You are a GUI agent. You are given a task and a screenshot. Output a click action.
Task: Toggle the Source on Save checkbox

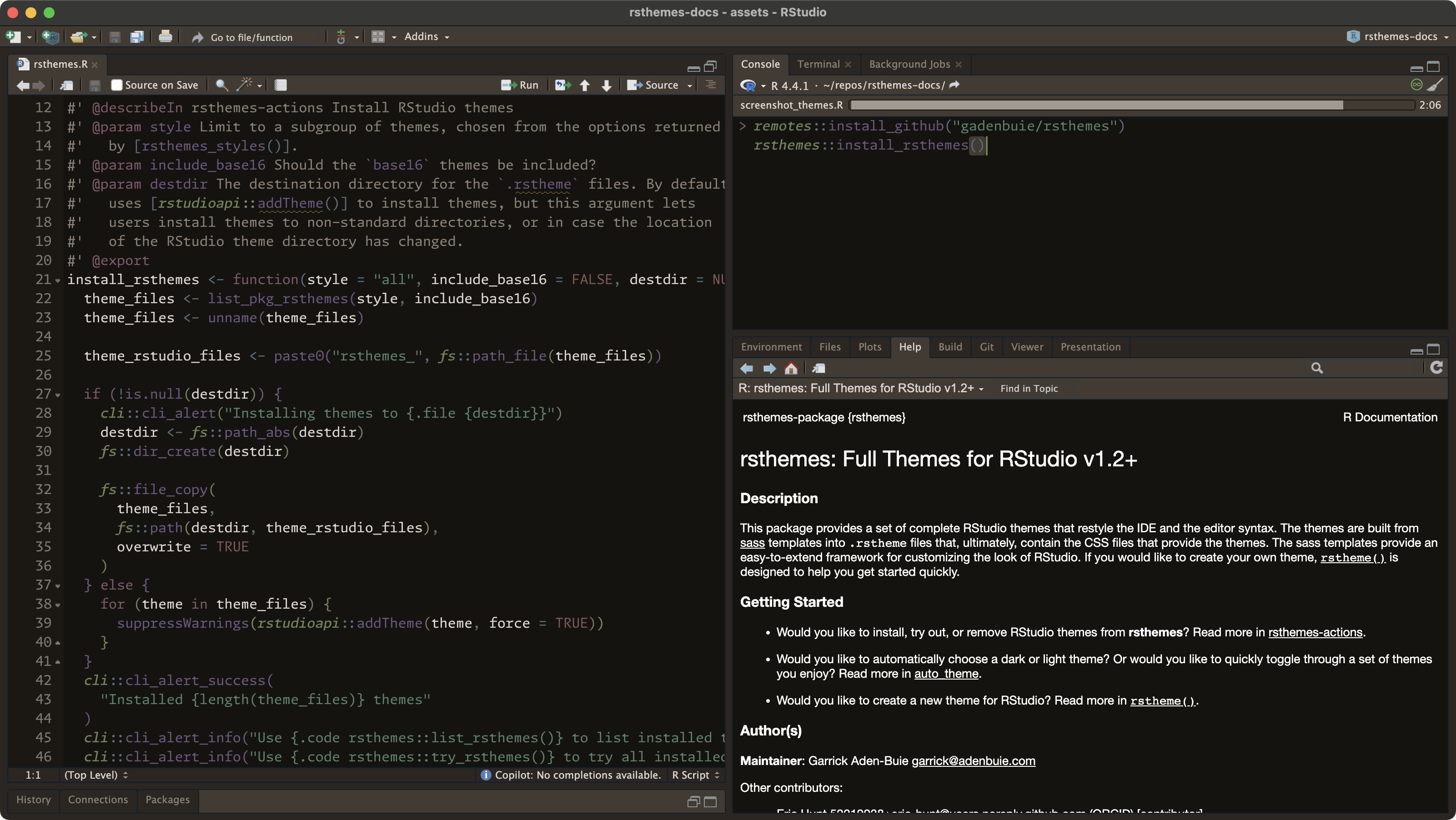click(x=117, y=85)
